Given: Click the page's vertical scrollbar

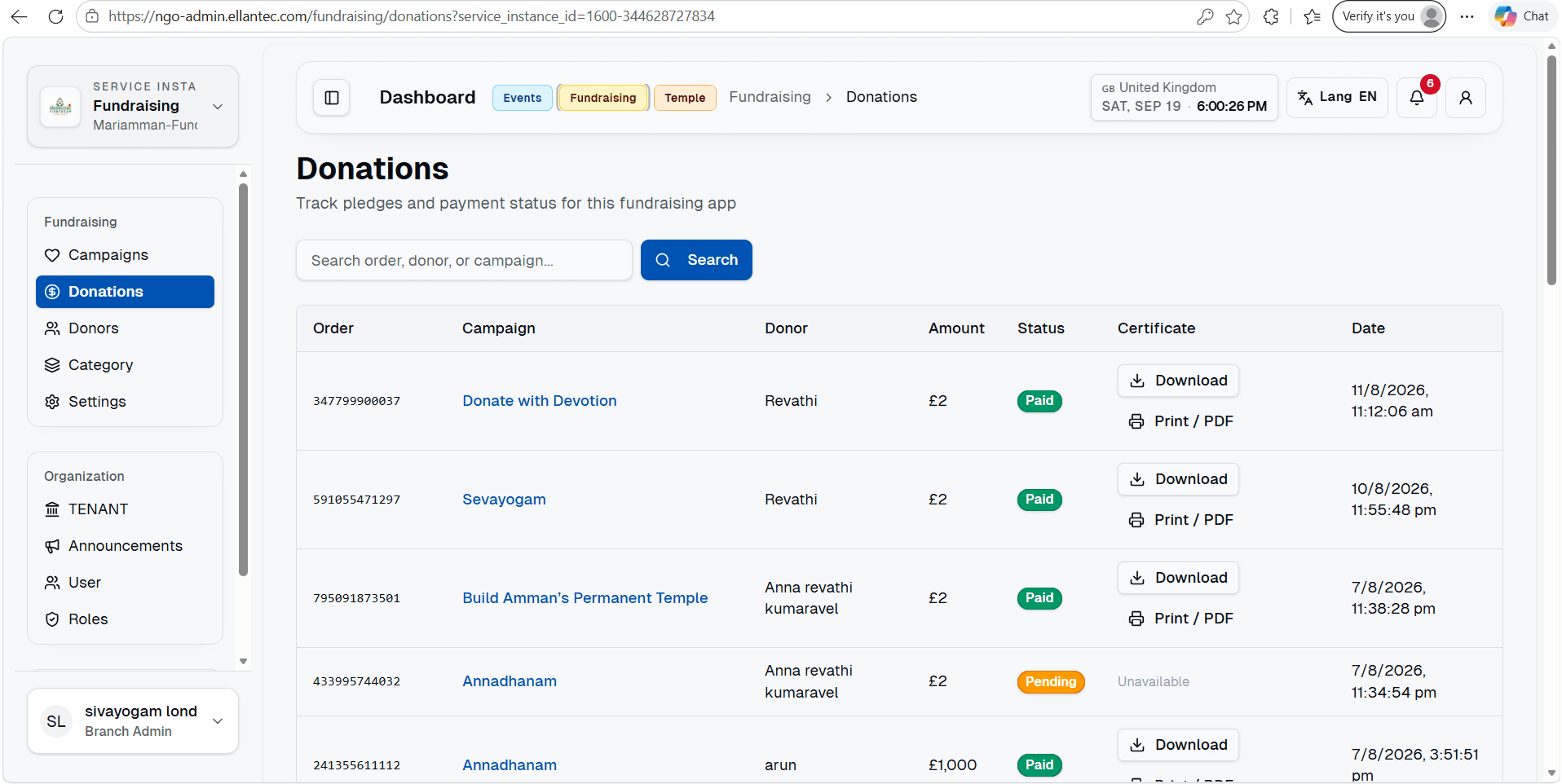Looking at the screenshot, I should pos(1551,171).
